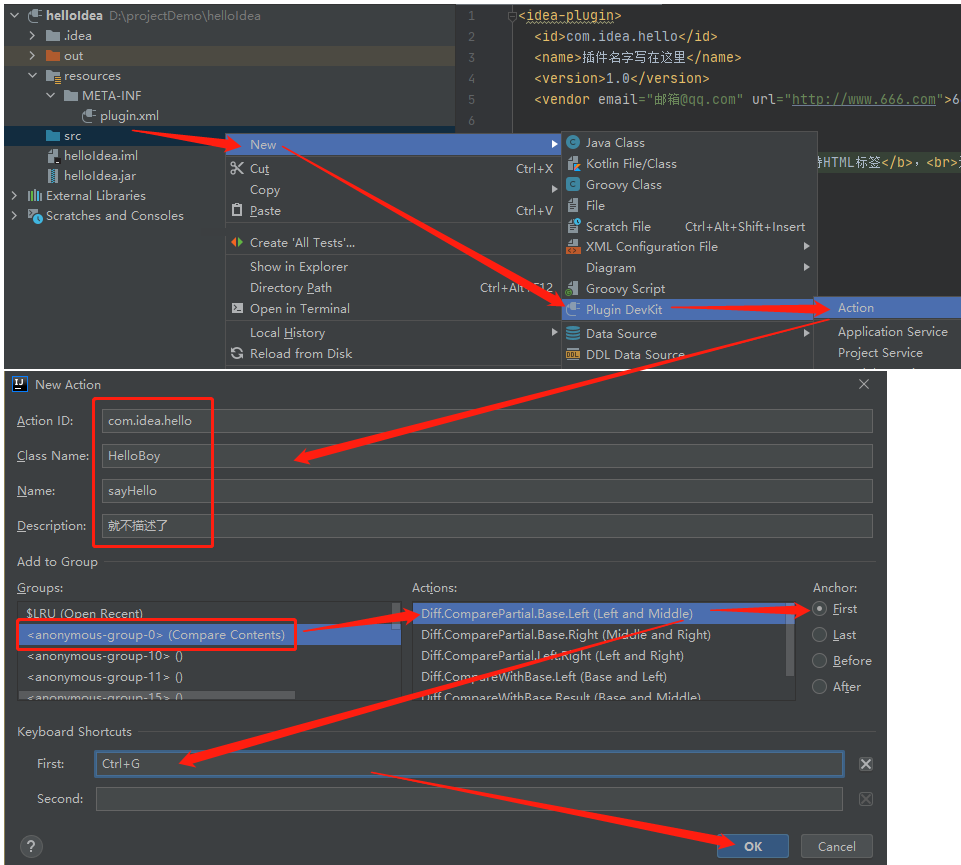The image size is (961, 865).
Task: Clear the Second keyboard shortcut field
Action: (865, 799)
